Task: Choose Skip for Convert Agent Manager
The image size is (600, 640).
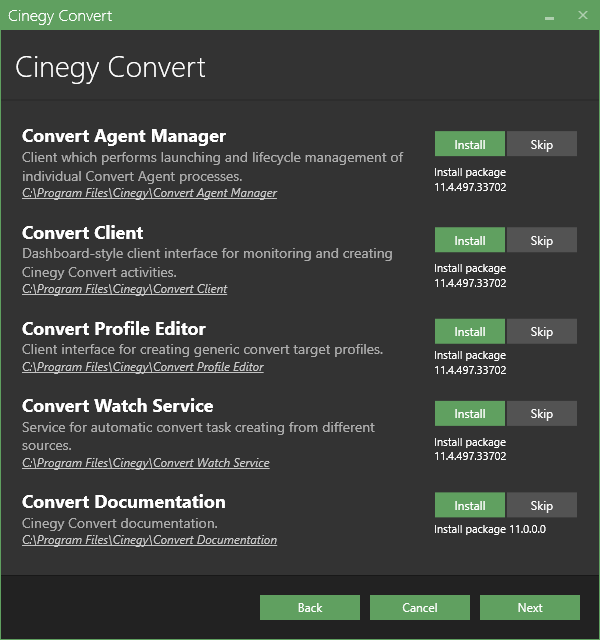Action: click(x=542, y=144)
